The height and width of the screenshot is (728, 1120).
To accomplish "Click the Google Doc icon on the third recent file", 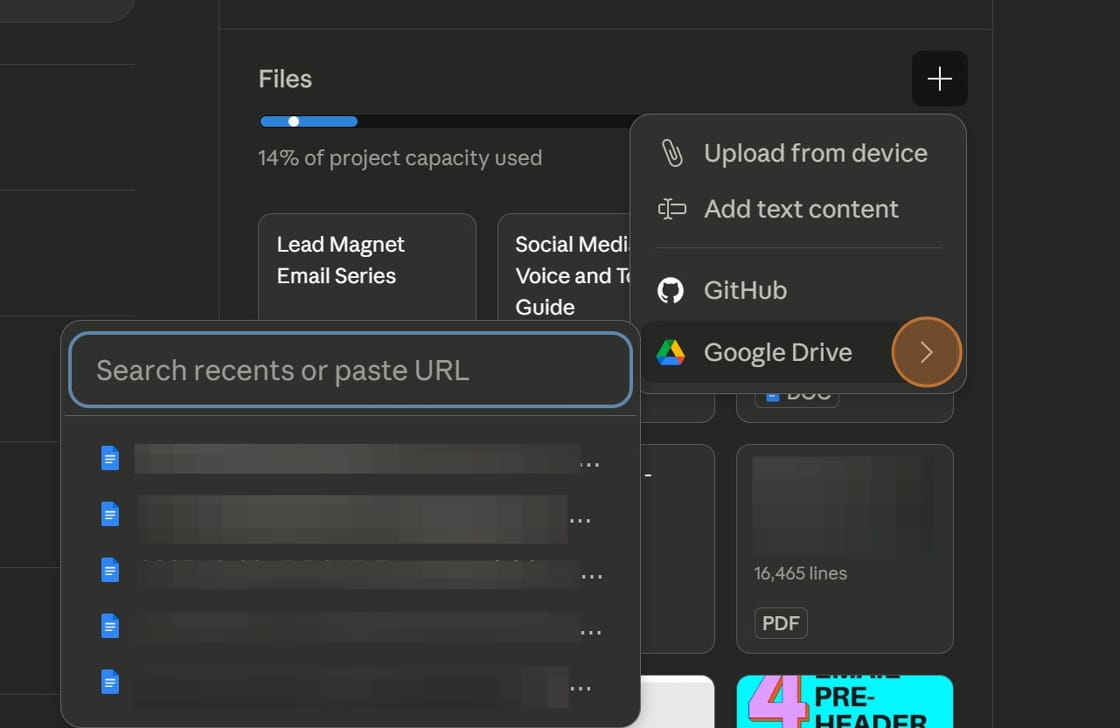I will click(x=108, y=570).
